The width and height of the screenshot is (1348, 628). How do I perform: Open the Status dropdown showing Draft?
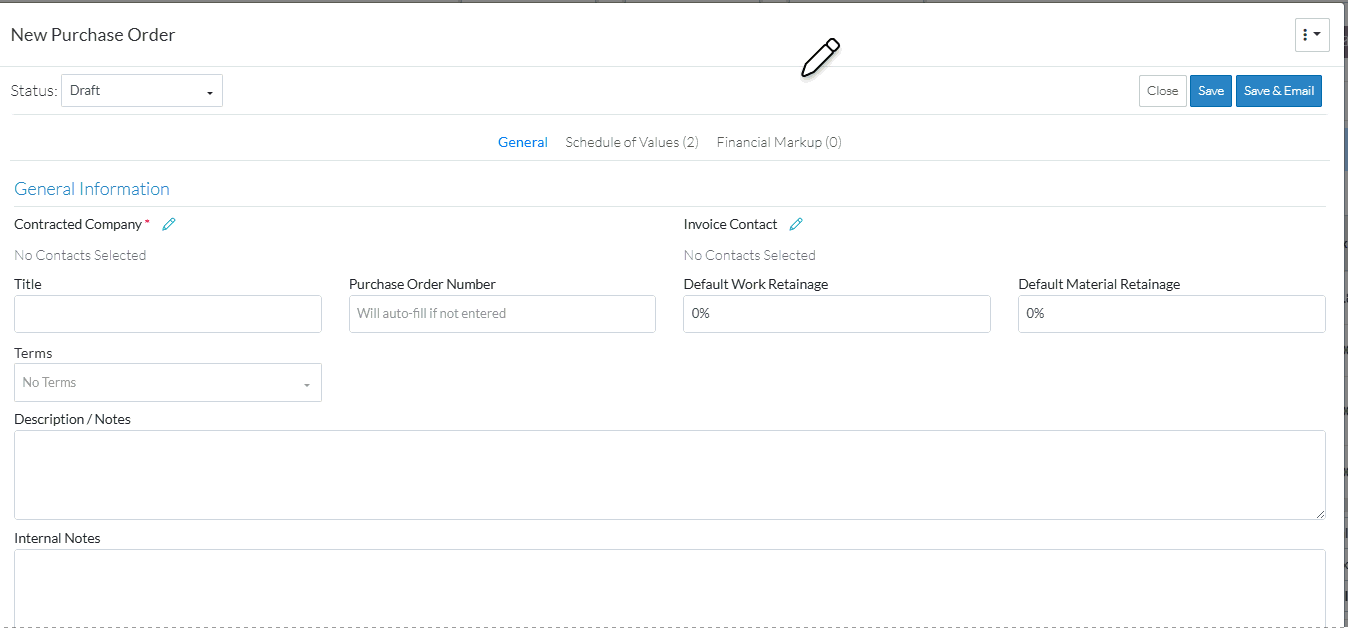[x=142, y=90]
